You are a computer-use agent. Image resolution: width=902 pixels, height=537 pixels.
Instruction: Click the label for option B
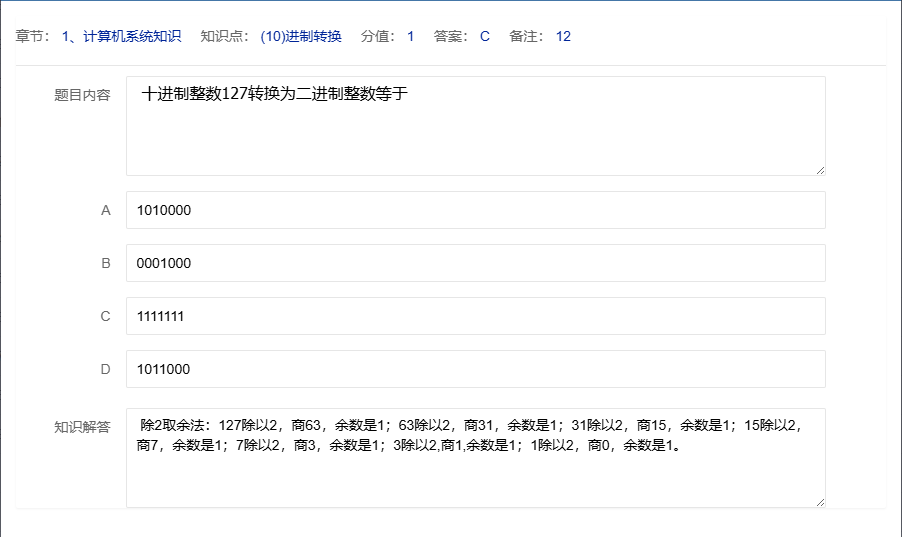tap(105, 264)
